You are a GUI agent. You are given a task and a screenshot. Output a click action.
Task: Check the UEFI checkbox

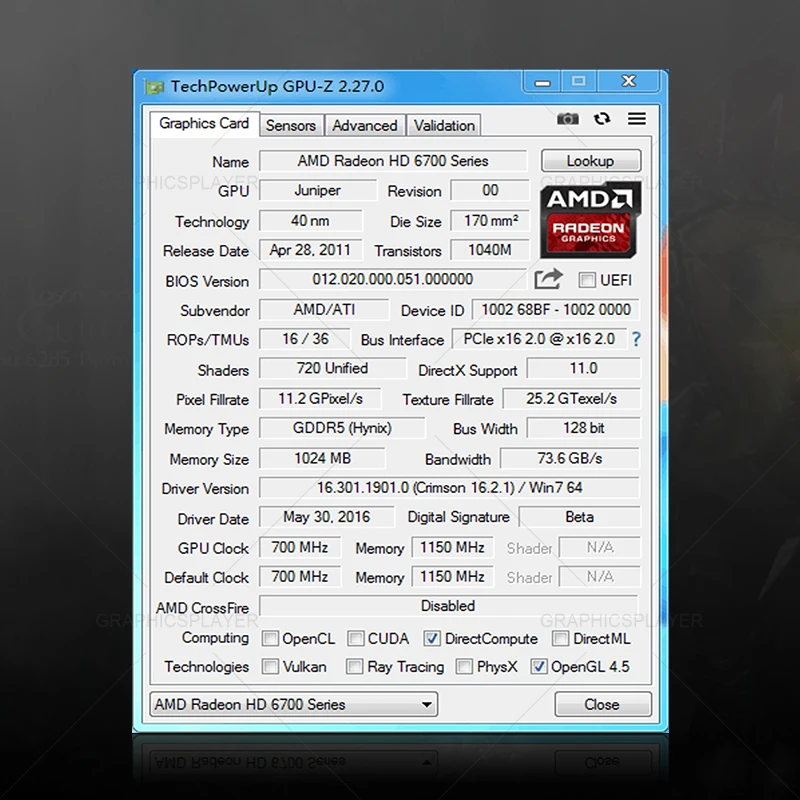[x=587, y=281]
